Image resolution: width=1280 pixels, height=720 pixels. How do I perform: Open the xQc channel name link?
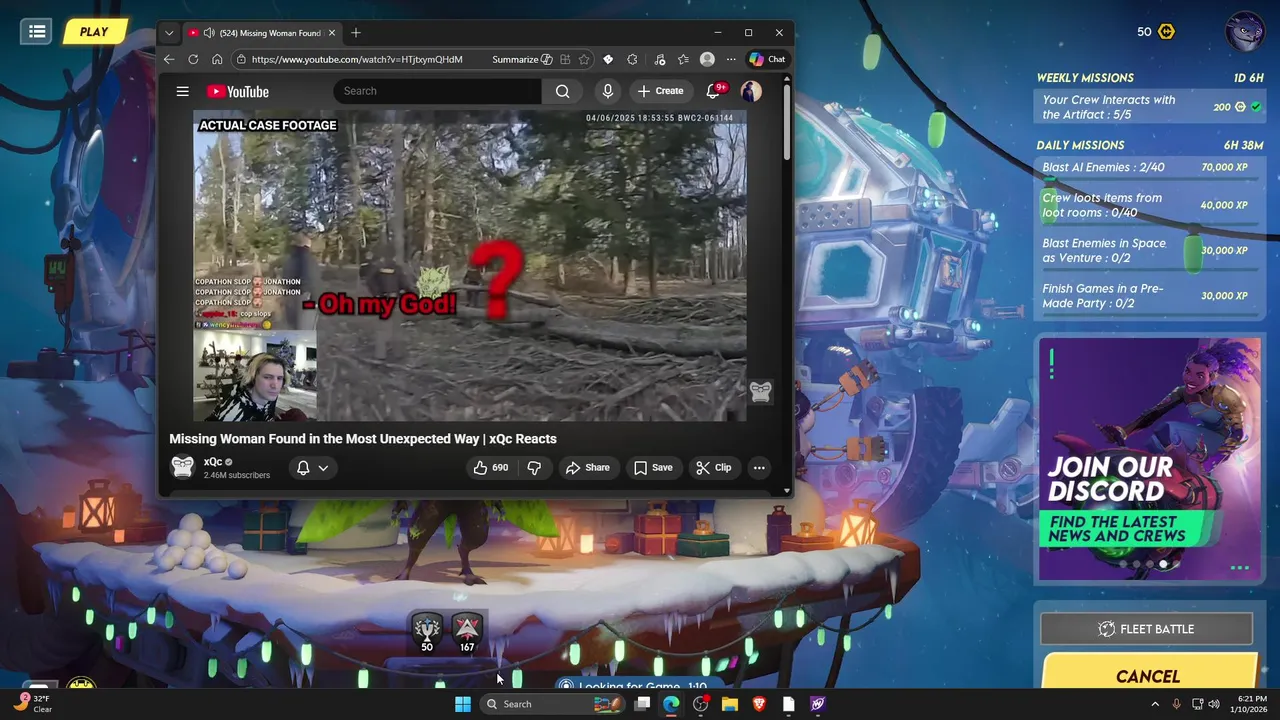213,462
